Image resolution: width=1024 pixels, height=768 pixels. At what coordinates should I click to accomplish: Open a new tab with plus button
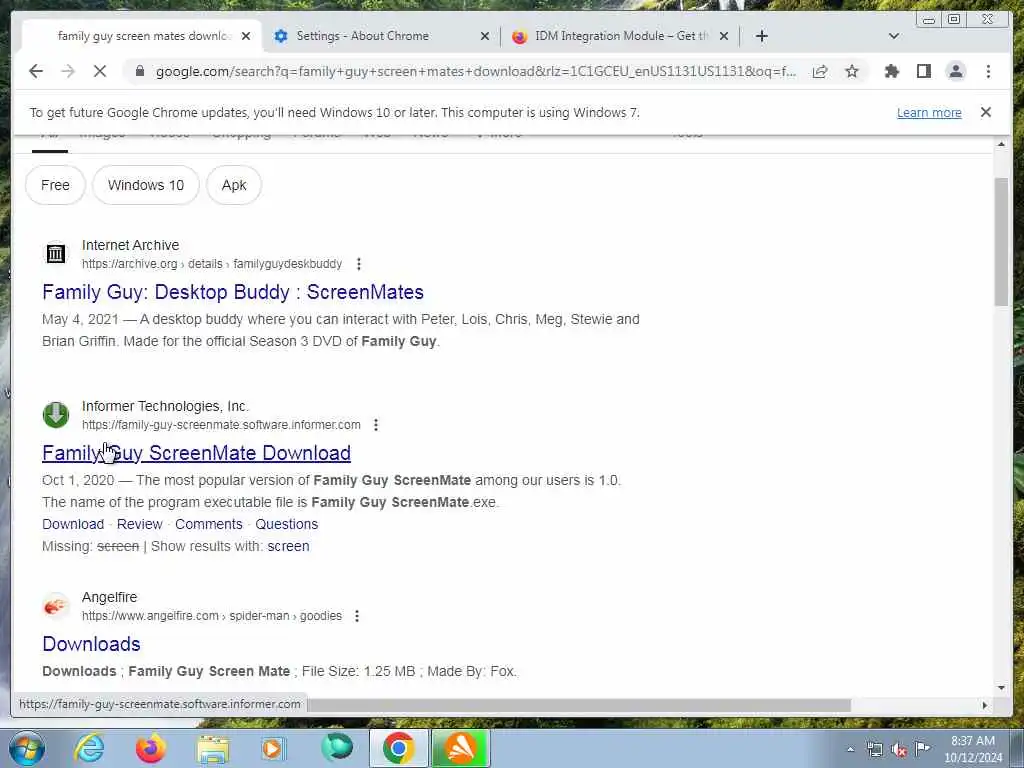[x=761, y=36]
